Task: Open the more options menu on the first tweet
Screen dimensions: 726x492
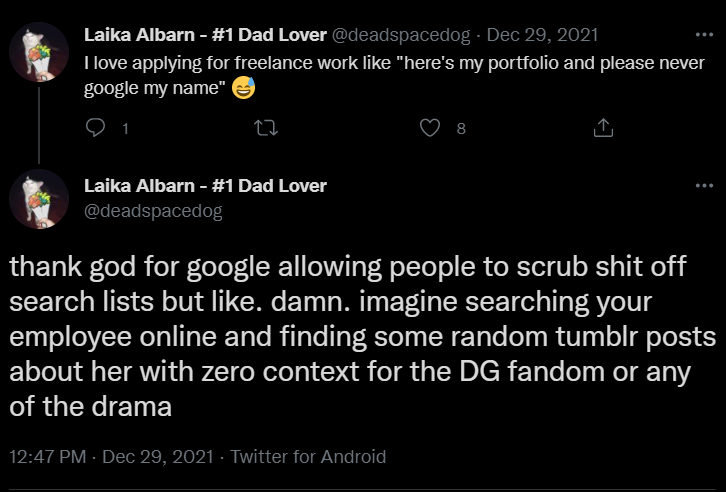Action: pyautogui.click(x=703, y=35)
